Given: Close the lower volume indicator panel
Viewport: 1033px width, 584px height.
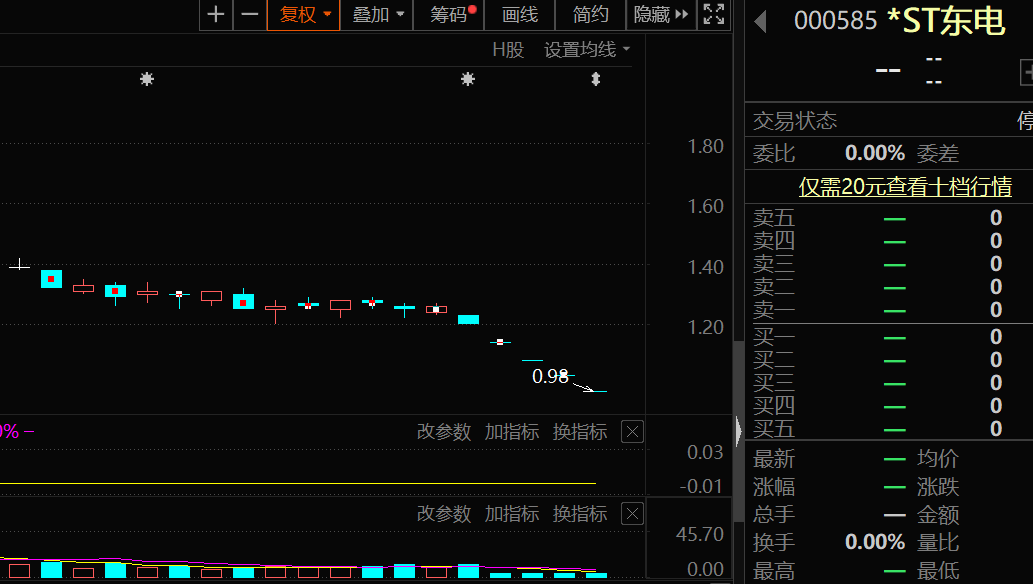Looking at the screenshot, I should coord(632,514).
